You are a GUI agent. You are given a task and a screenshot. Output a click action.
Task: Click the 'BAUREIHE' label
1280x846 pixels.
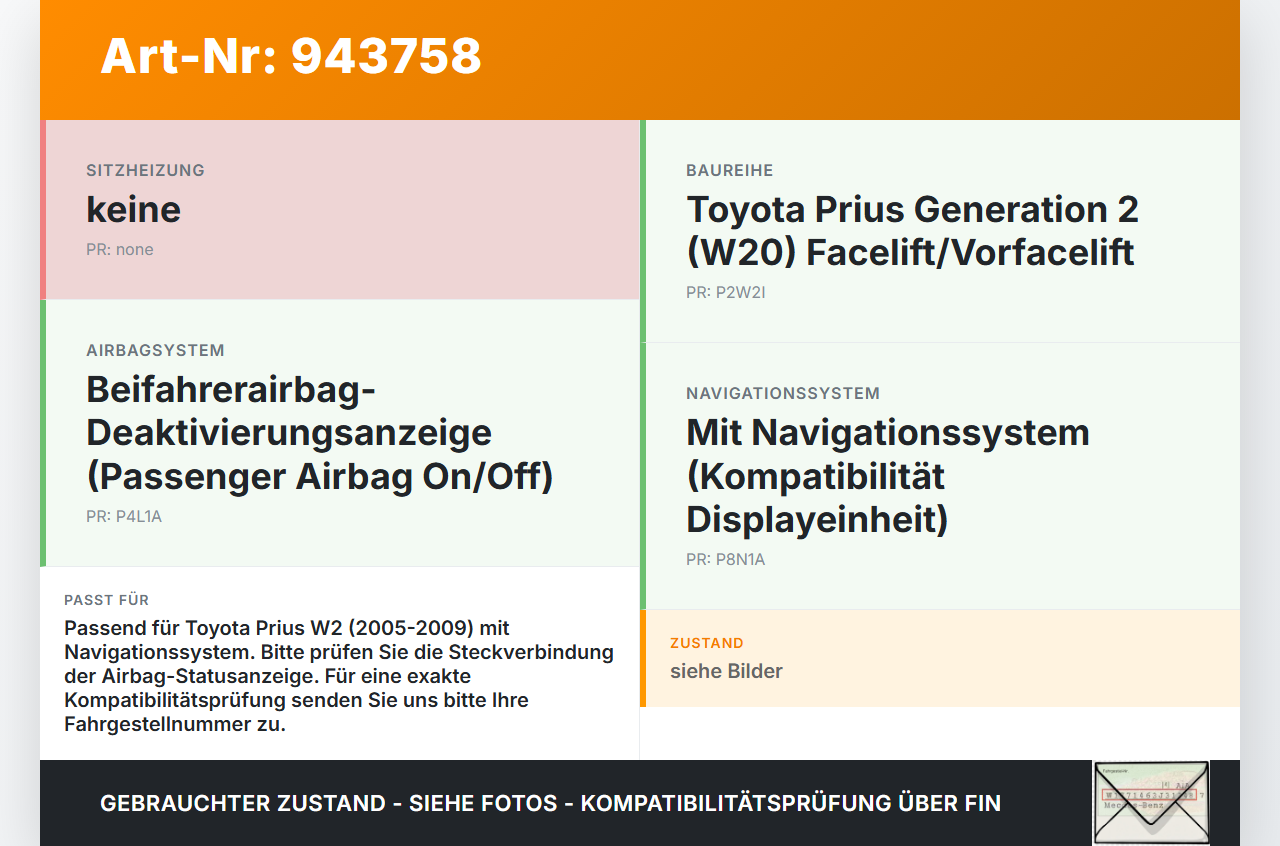(x=730, y=170)
